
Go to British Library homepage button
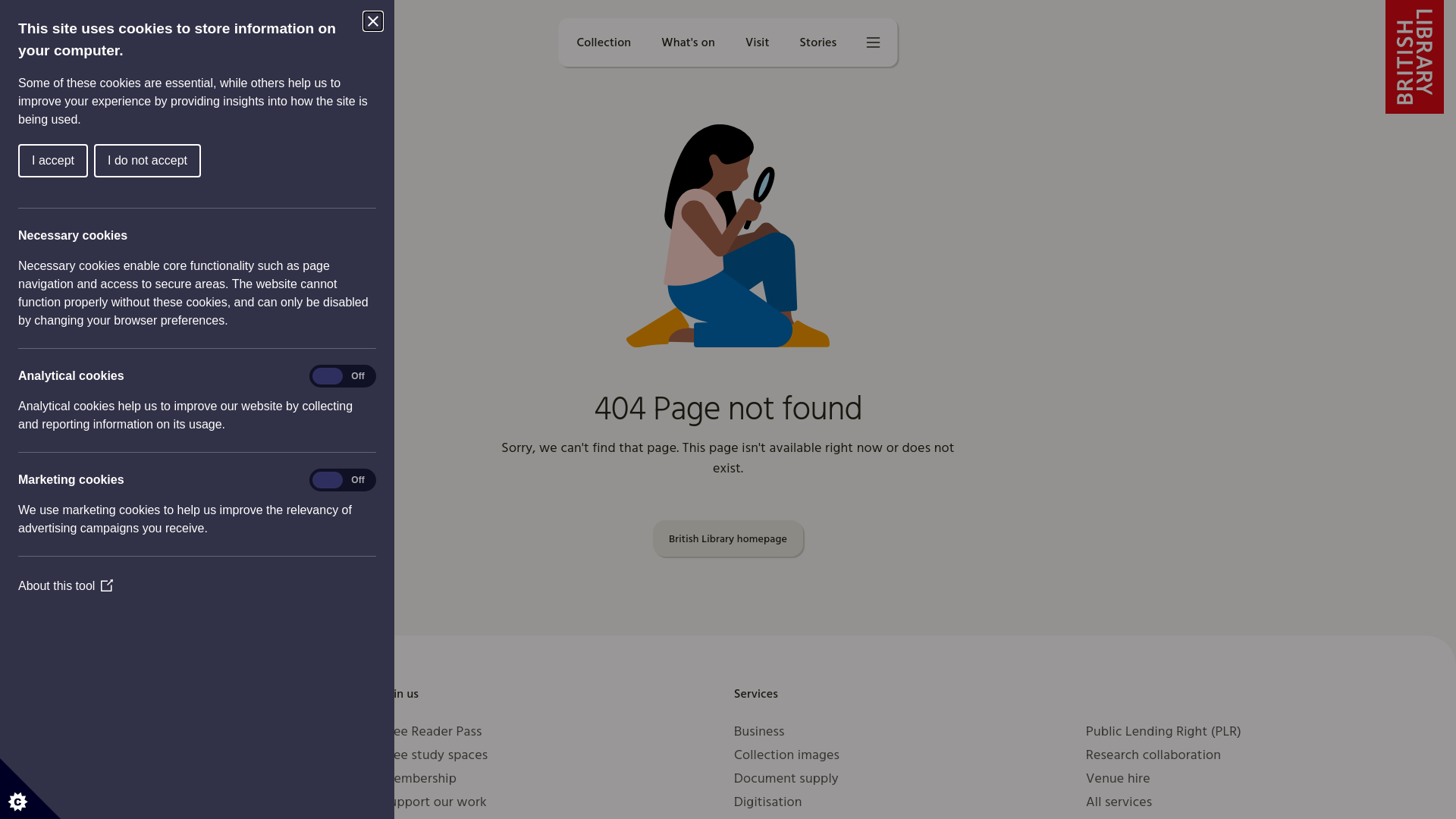click(x=728, y=539)
